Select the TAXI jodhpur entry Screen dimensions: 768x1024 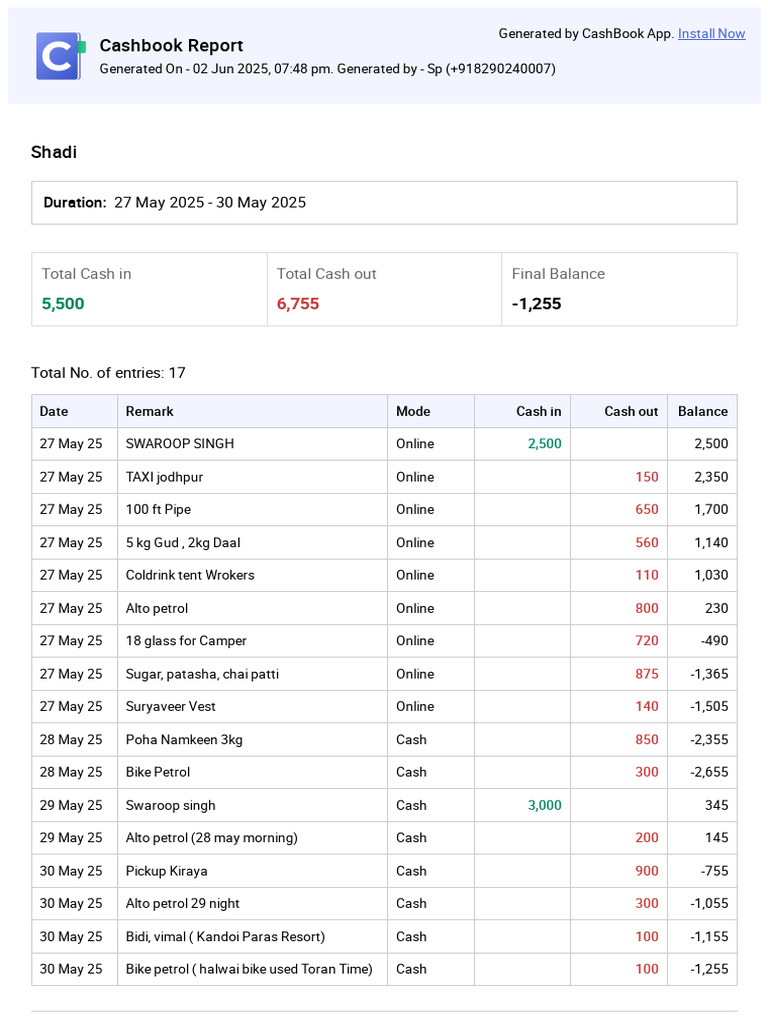pyautogui.click(x=164, y=477)
